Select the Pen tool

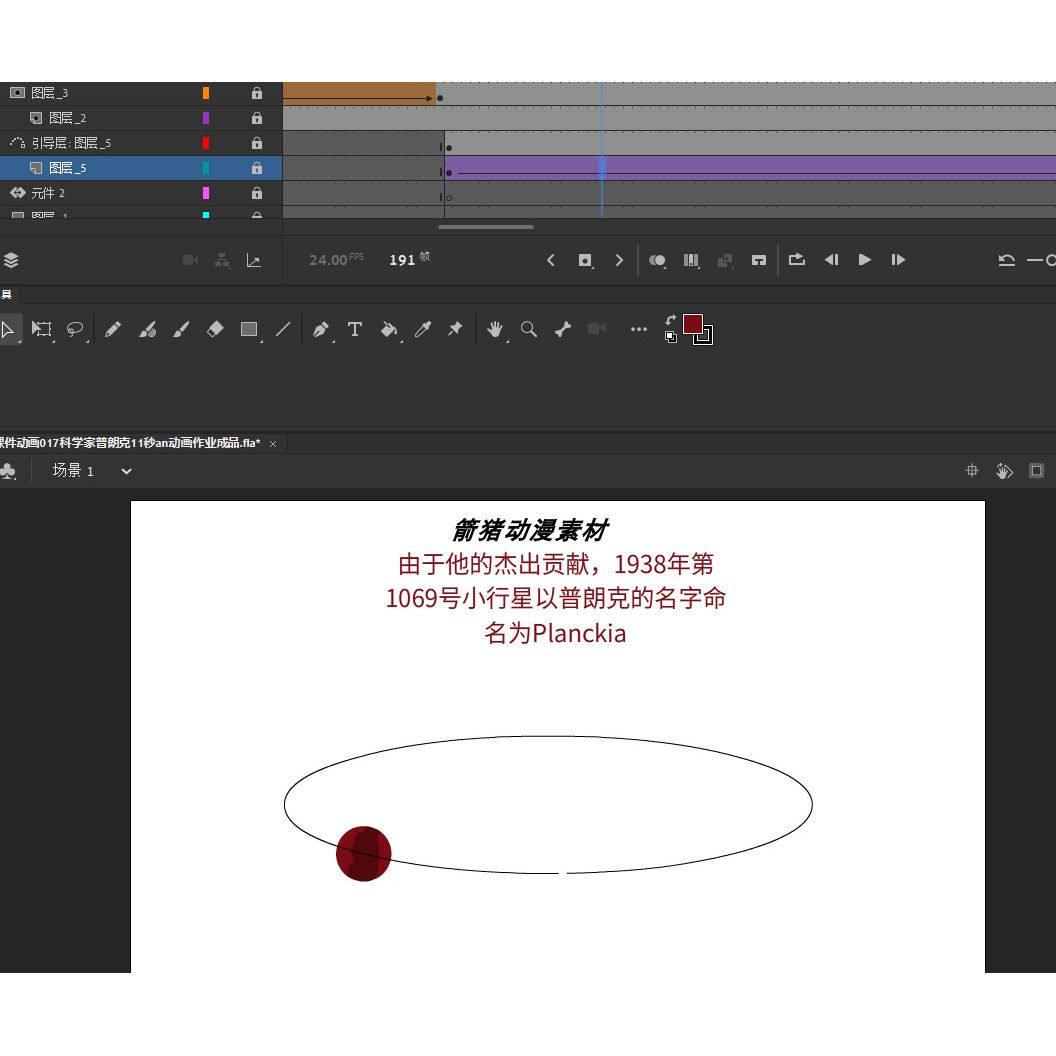(x=321, y=329)
